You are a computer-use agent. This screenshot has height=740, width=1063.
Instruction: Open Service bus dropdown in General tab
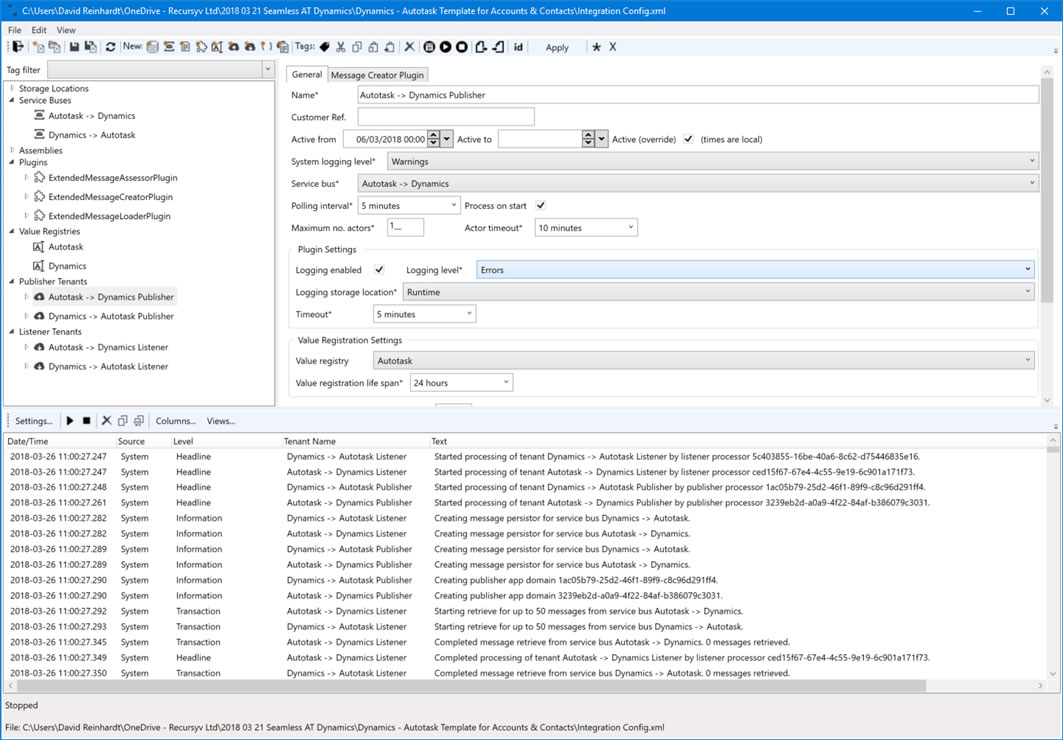698,184
